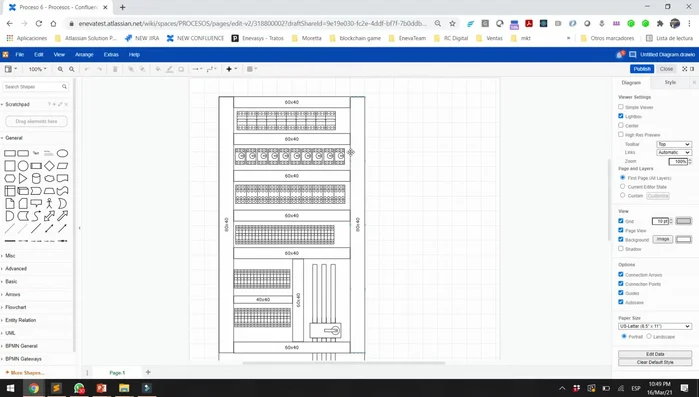The image size is (699, 397).
Task: Expand the Entity Relation shape category
Action: 21,320
